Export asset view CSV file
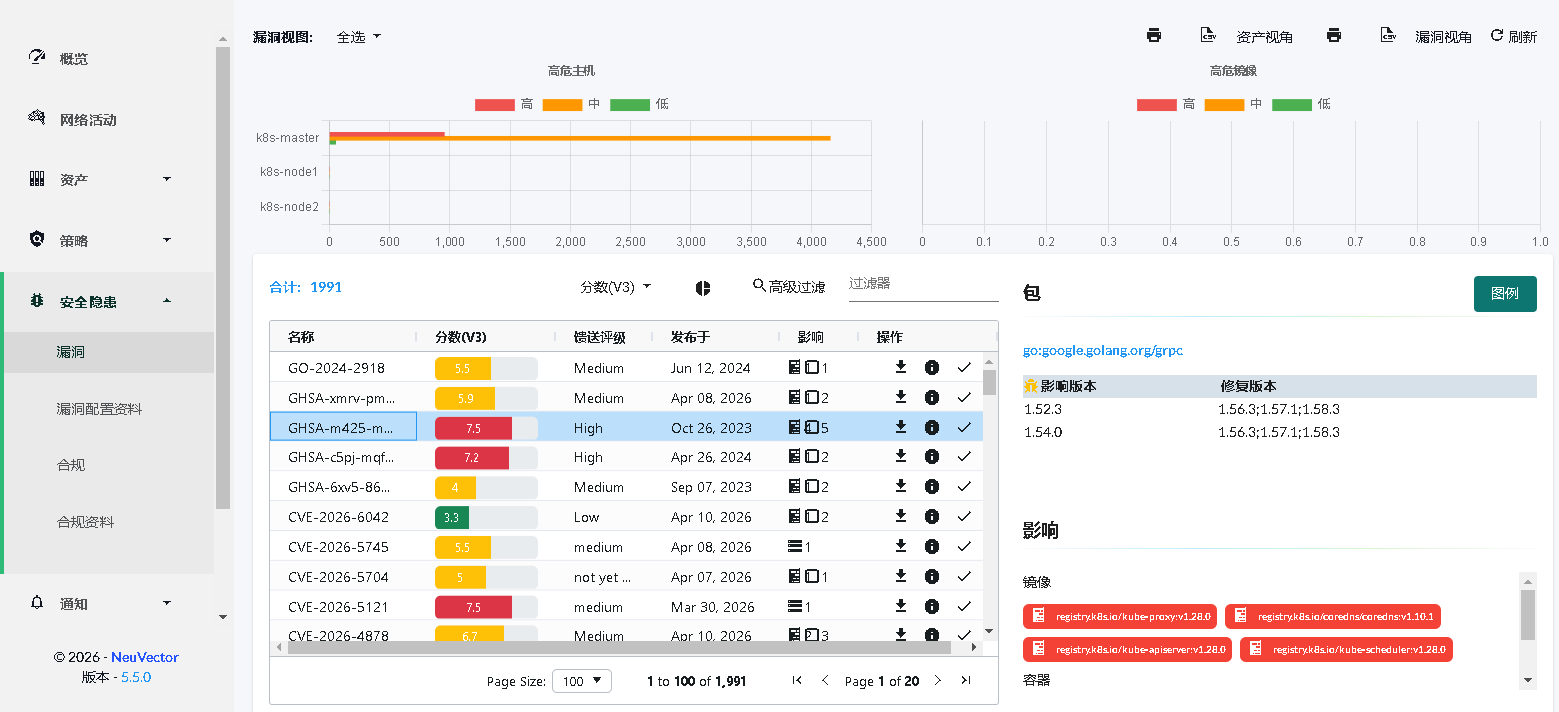The width and height of the screenshot is (1559, 712). pyautogui.click(x=1208, y=36)
